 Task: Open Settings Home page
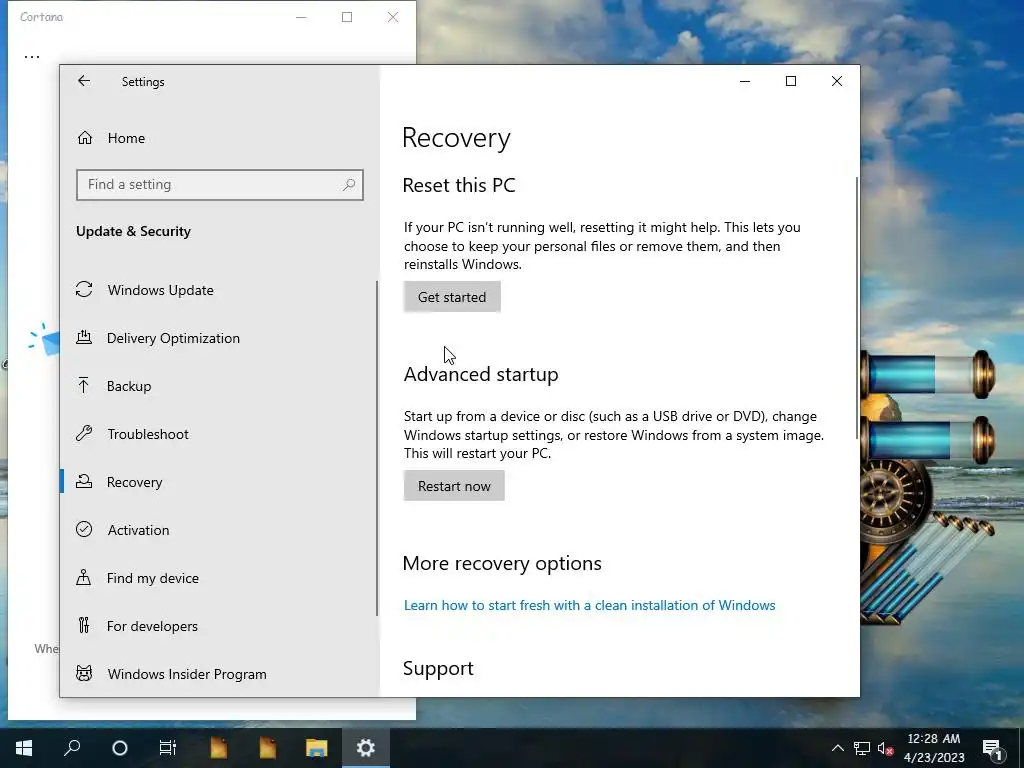point(126,138)
